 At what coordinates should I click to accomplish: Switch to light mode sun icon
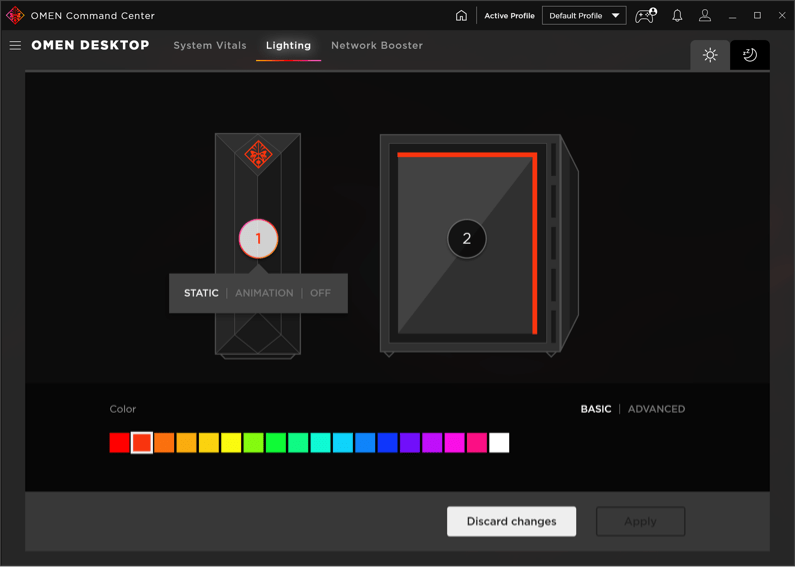tap(710, 55)
